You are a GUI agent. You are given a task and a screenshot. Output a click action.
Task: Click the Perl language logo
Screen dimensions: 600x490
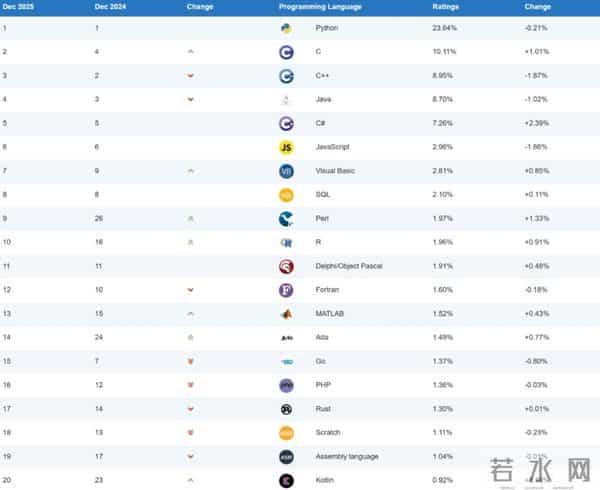pyautogui.click(x=286, y=218)
